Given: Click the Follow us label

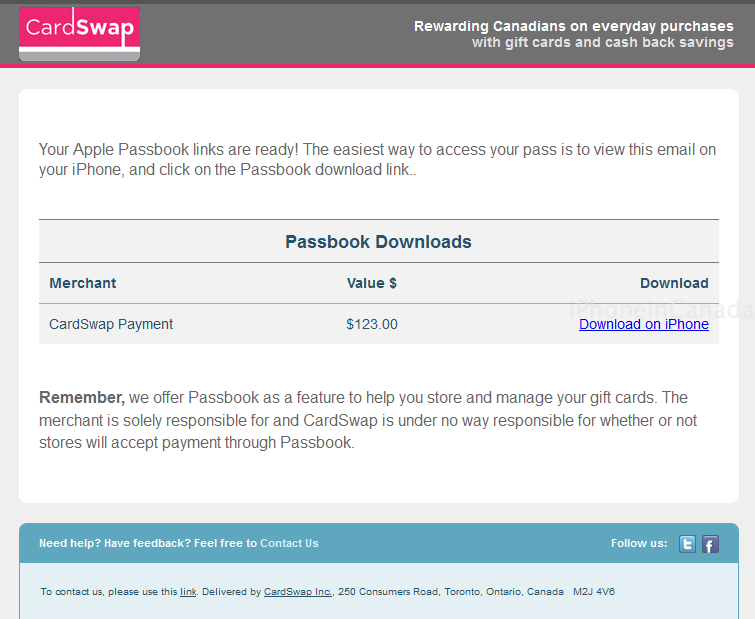Looking at the screenshot, I should [639, 543].
